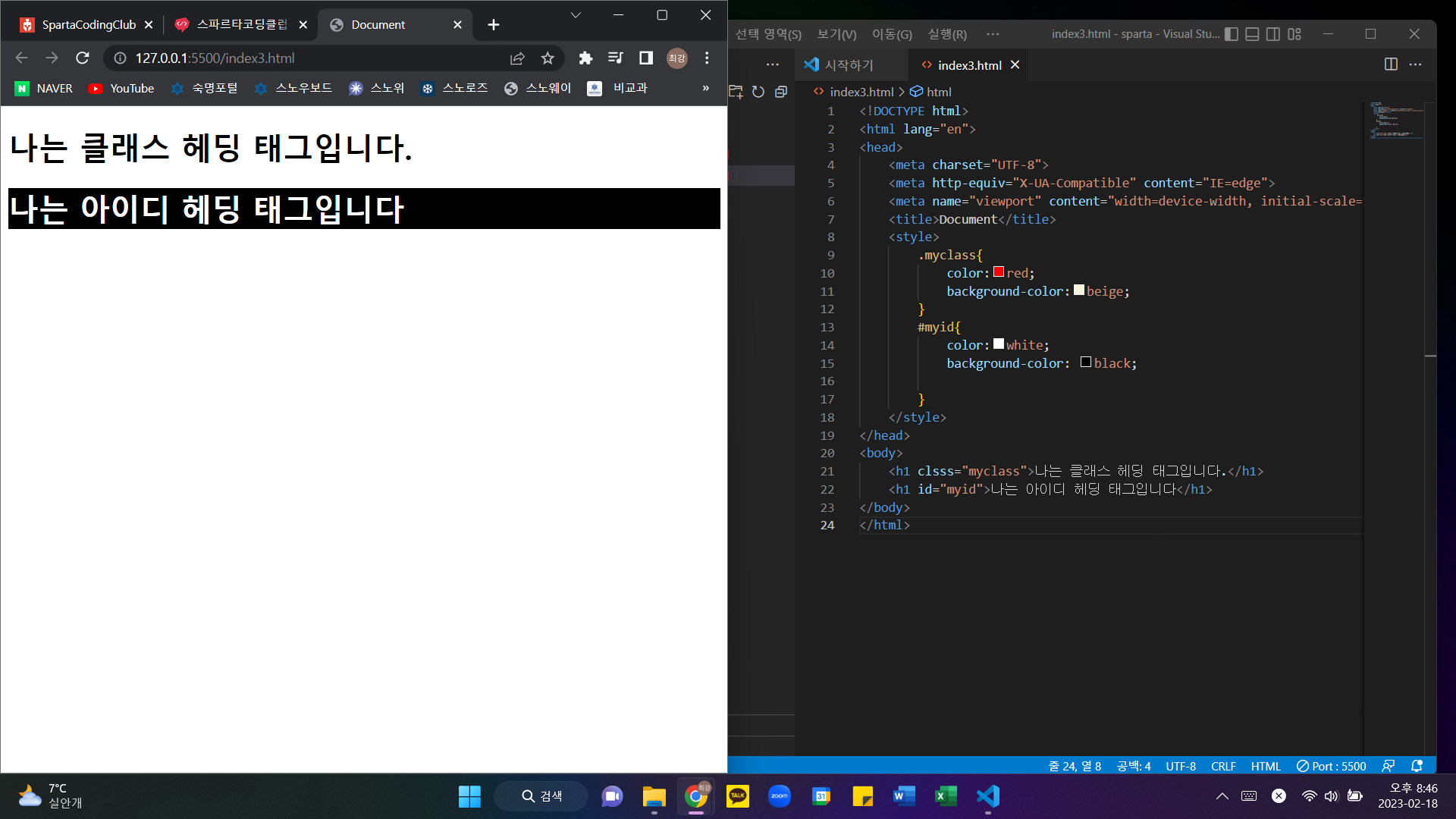1456x819 pixels.
Task: Open 스노우보드 bookmark
Action: (293, 88)
